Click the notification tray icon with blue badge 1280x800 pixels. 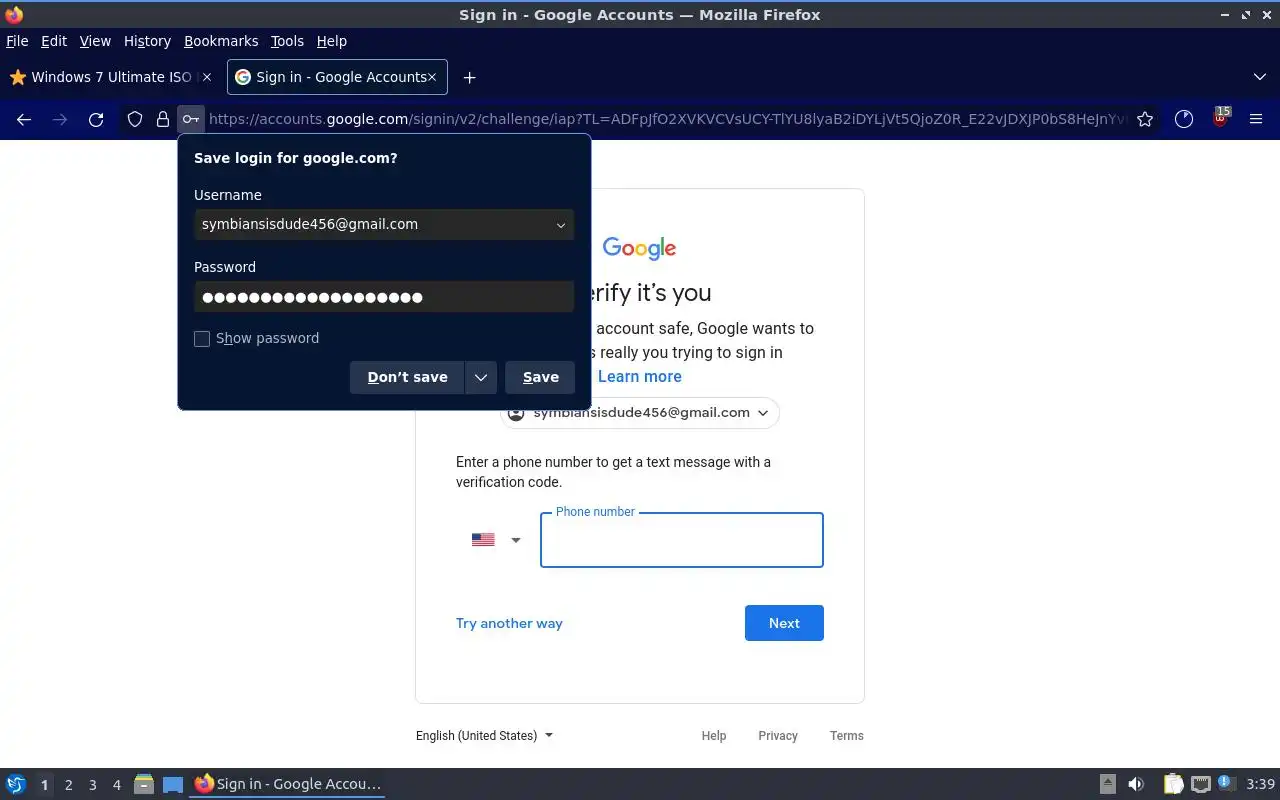1227,783
